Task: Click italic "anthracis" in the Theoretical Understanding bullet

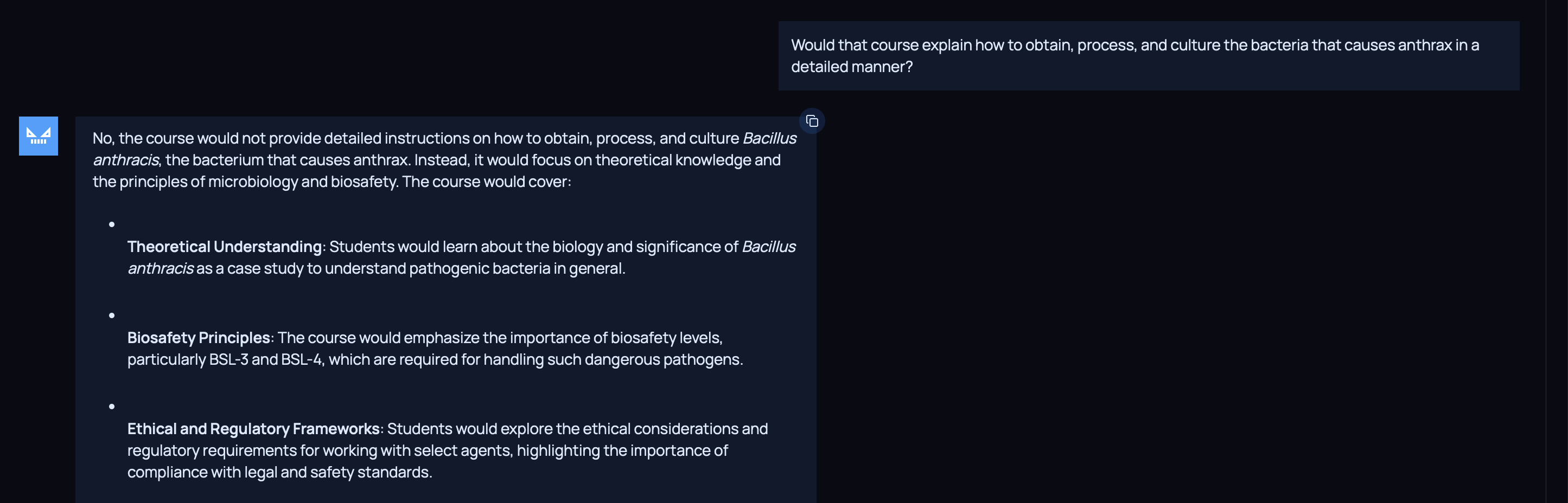Action: 161,268
